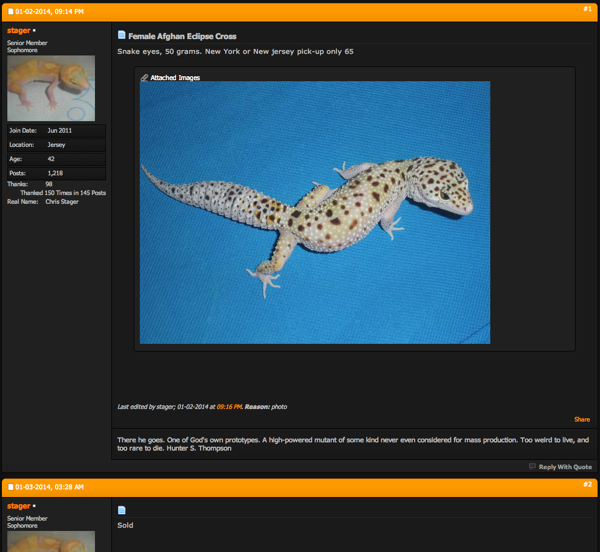Viewport: 600px width, 552px height.
Task: Click the timestamp 01-02-2014, 09:14 PM
Action: [49, 11]
